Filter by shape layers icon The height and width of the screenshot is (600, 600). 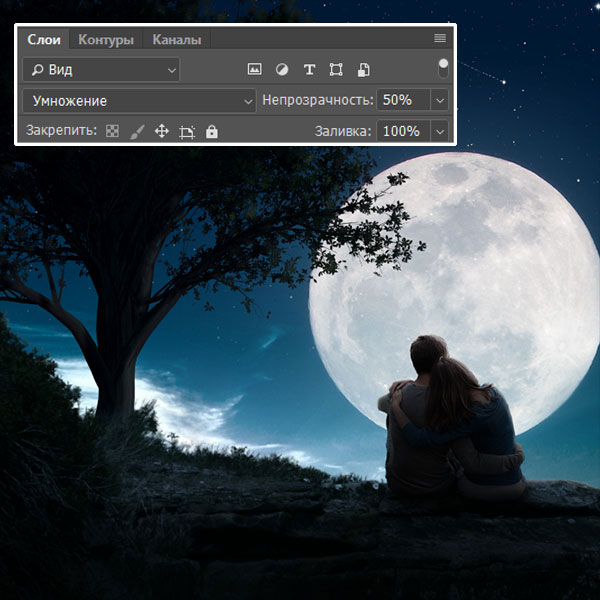click(336, 70)
